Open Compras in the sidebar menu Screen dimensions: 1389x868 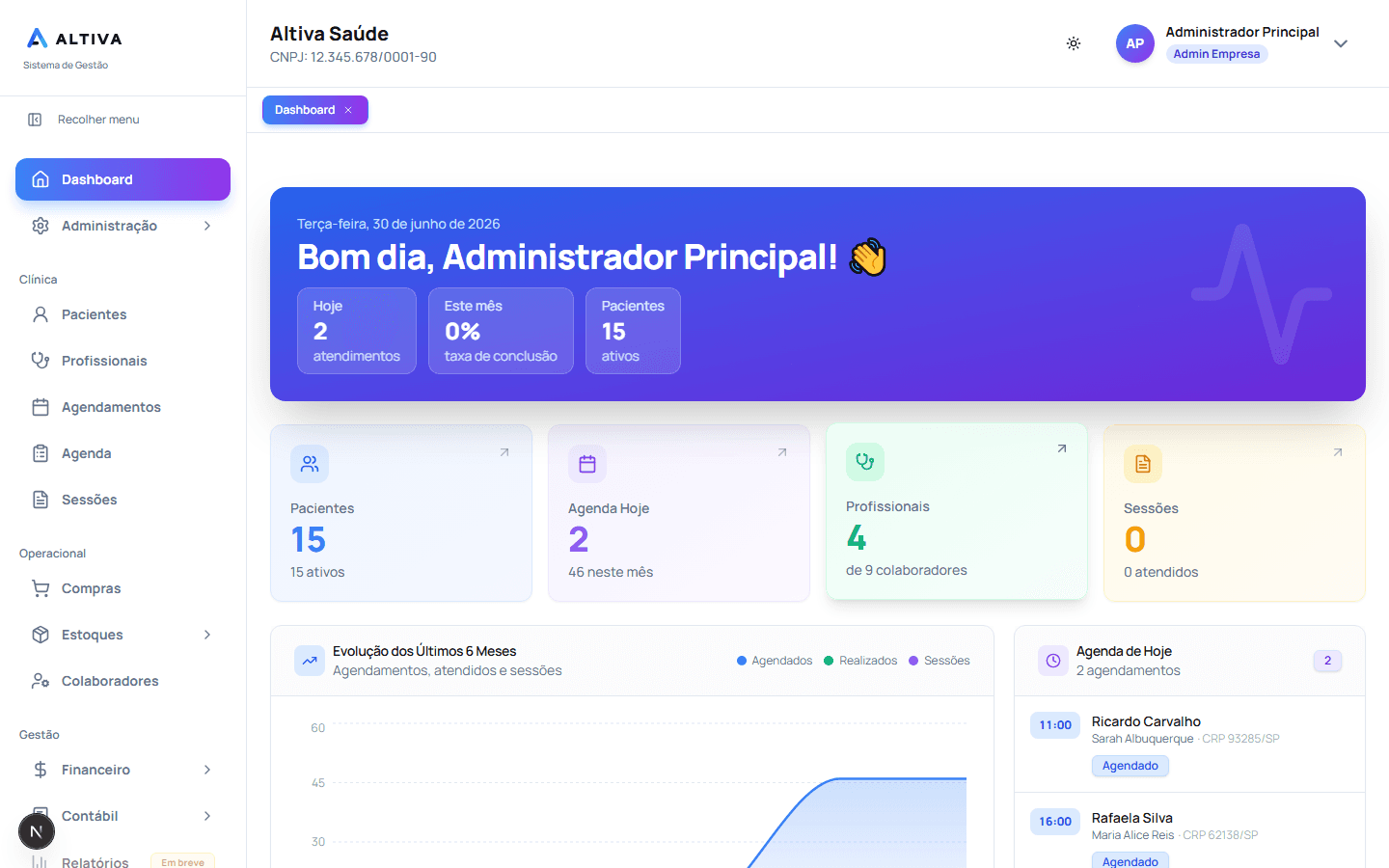(123, 588)
